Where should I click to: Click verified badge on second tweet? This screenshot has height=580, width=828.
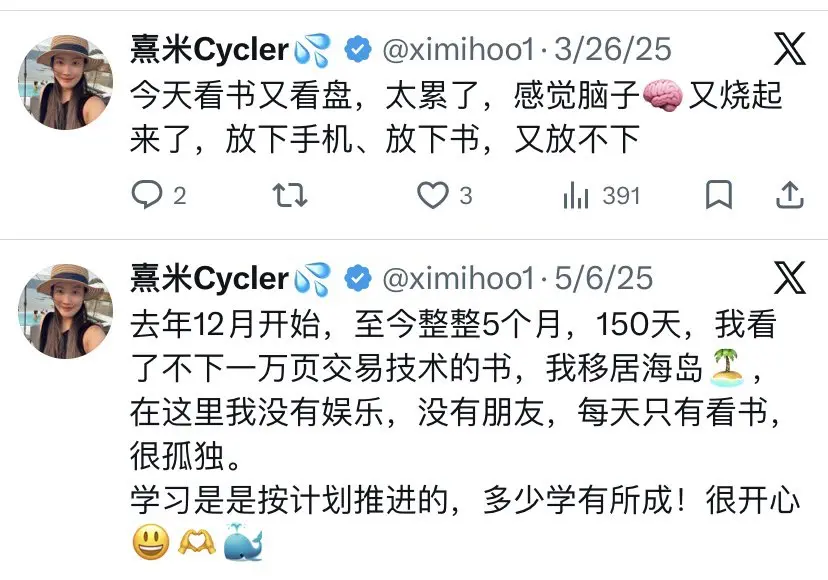click(358, 278)
